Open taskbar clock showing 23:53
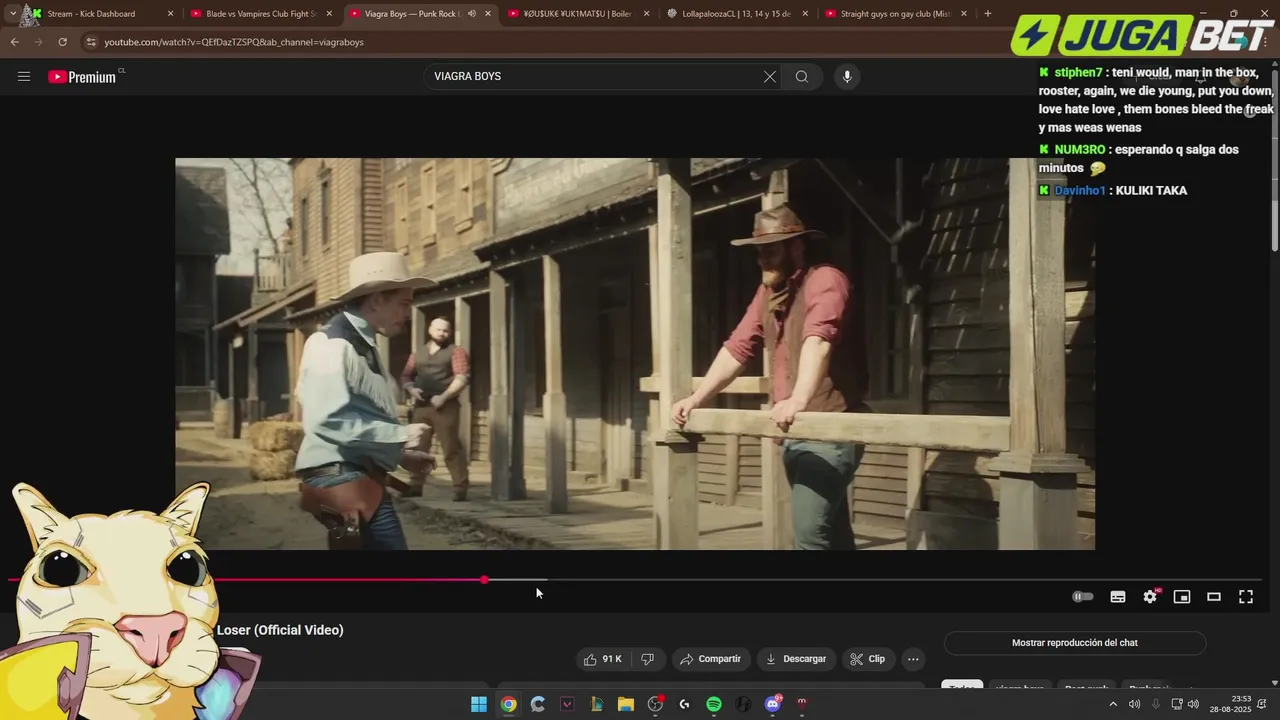Viewport: 1280px width, 720px height. pyautogui.click(x=1230, y=704)
